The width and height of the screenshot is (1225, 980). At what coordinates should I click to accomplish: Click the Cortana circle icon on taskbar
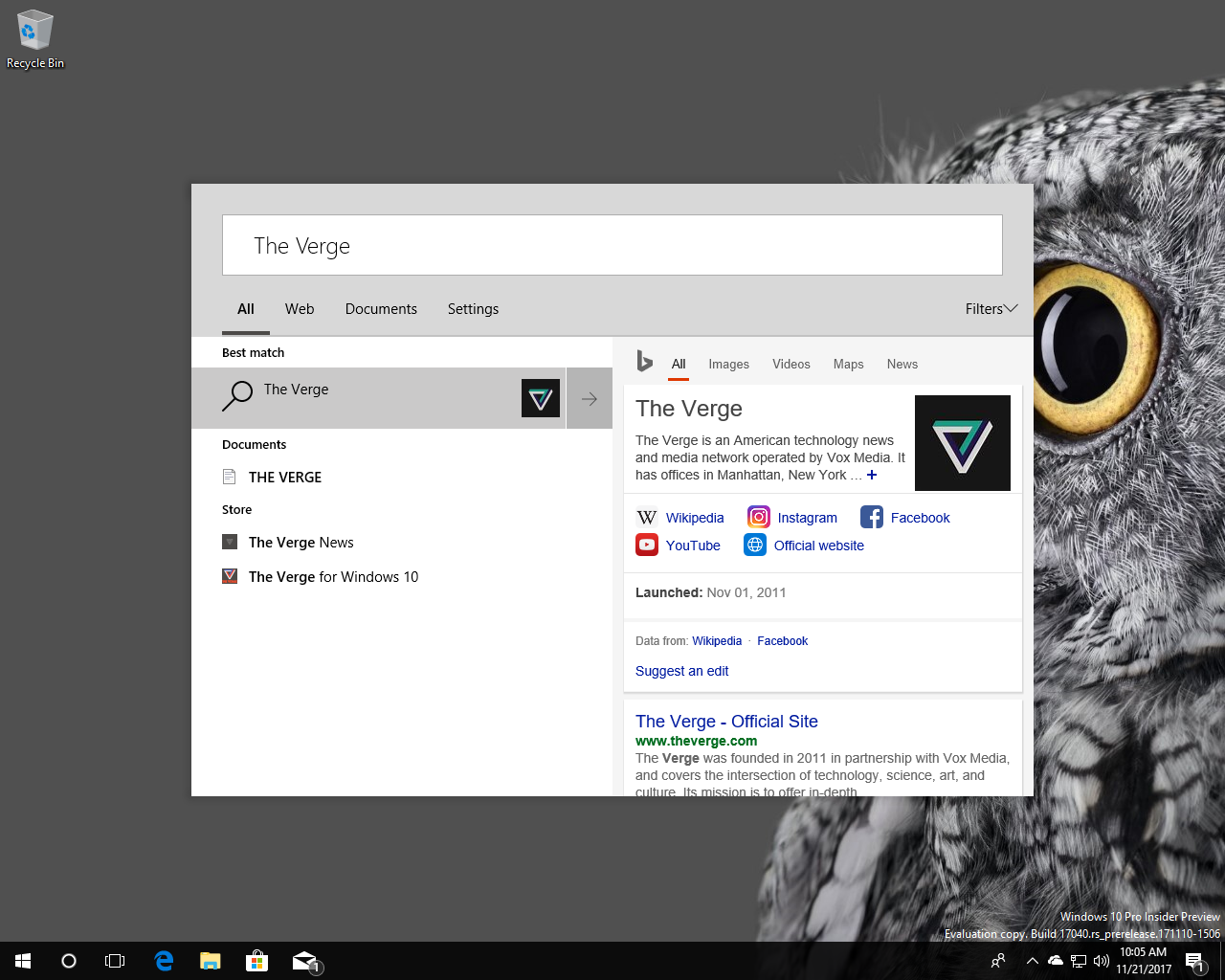pyautogui.click(x=69, y=961)
